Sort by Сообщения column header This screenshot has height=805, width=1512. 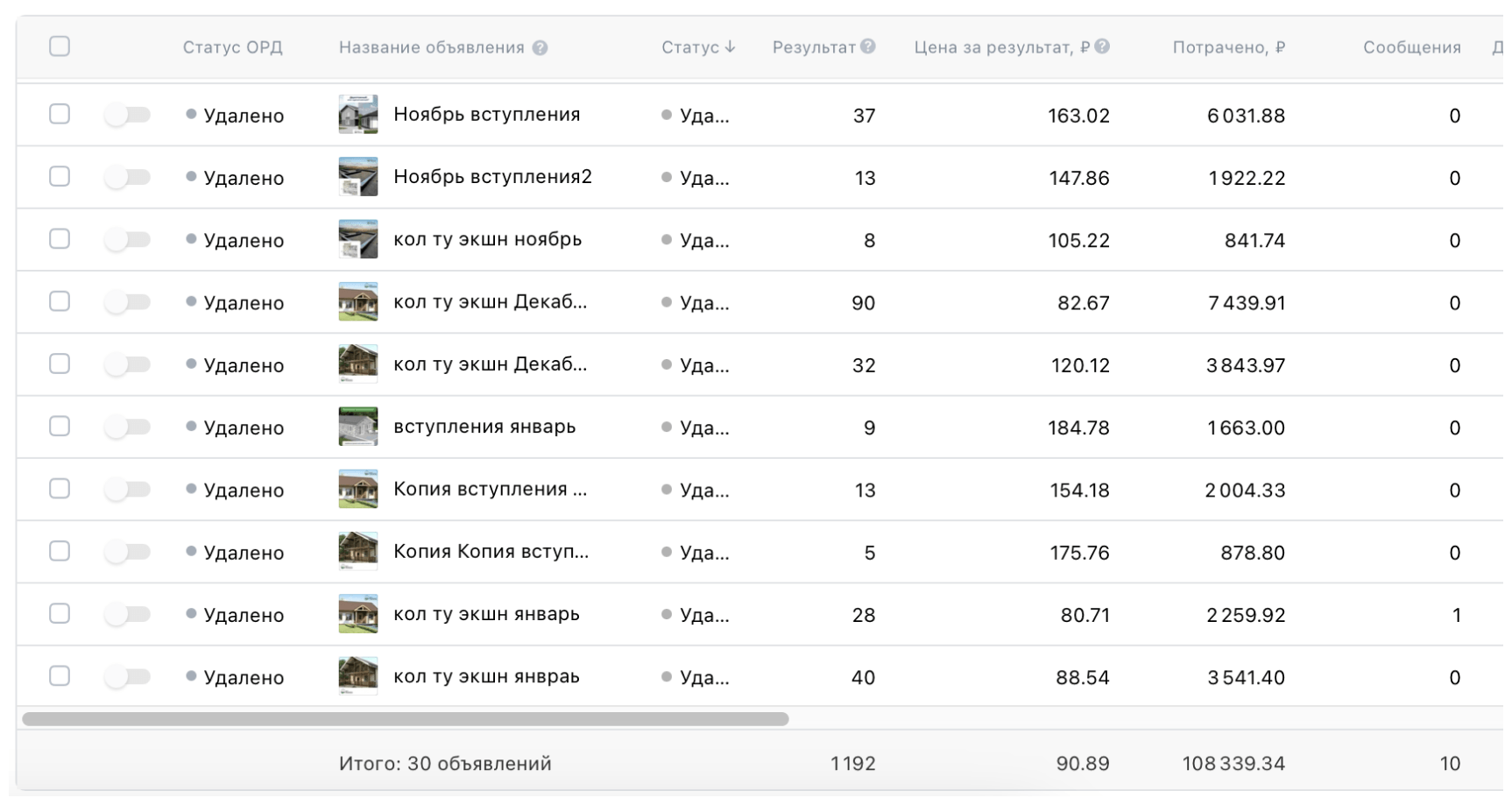pyautogui.click(x=1411, y=47)
